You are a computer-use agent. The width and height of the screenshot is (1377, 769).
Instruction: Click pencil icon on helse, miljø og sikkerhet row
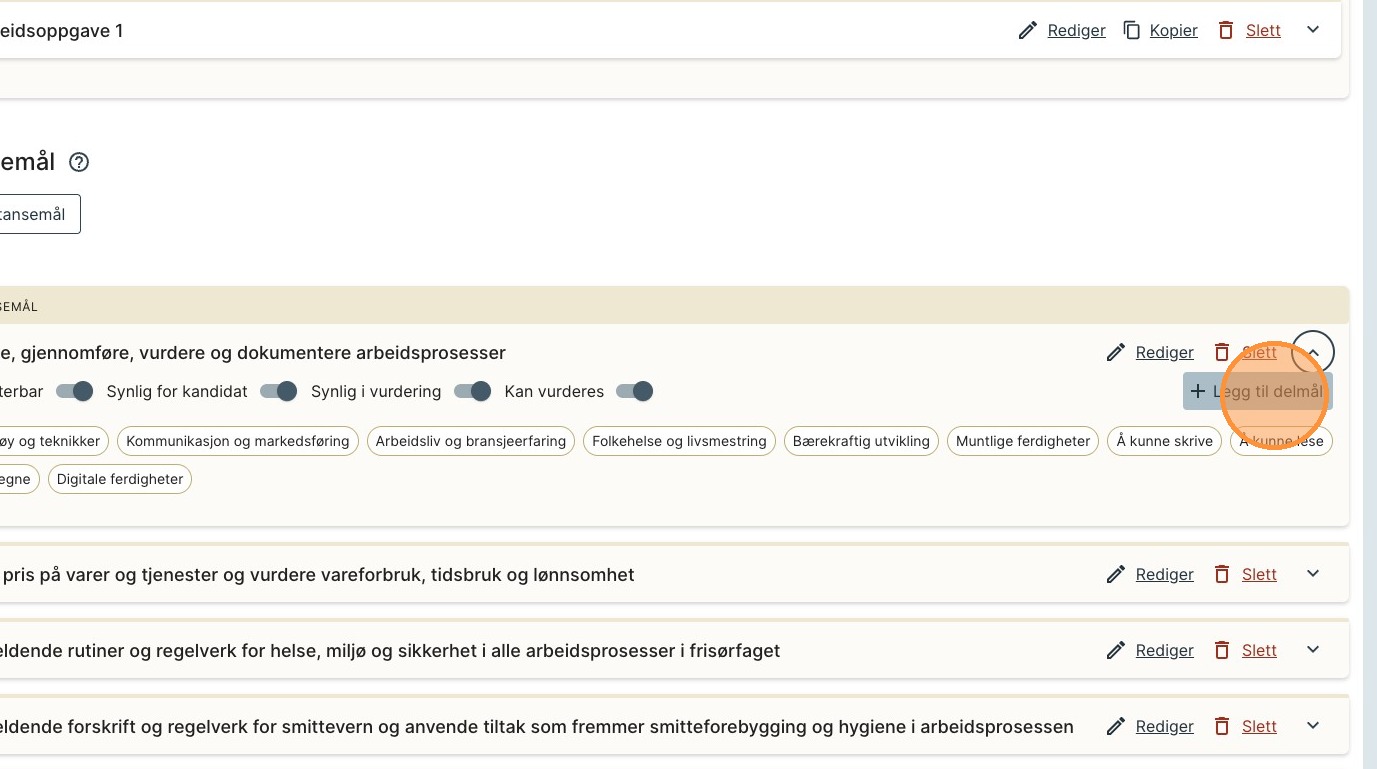(1115, 650)
